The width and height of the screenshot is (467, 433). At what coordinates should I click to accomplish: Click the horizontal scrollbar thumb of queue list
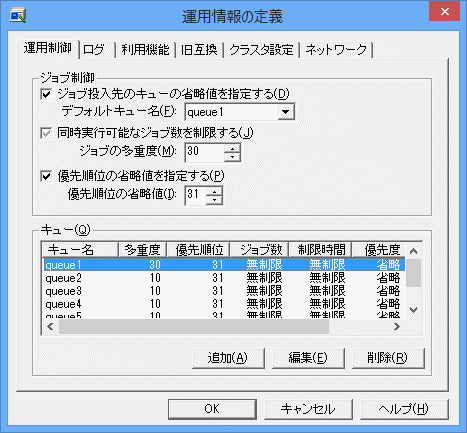pyautogui.click(x=194, y=326)
